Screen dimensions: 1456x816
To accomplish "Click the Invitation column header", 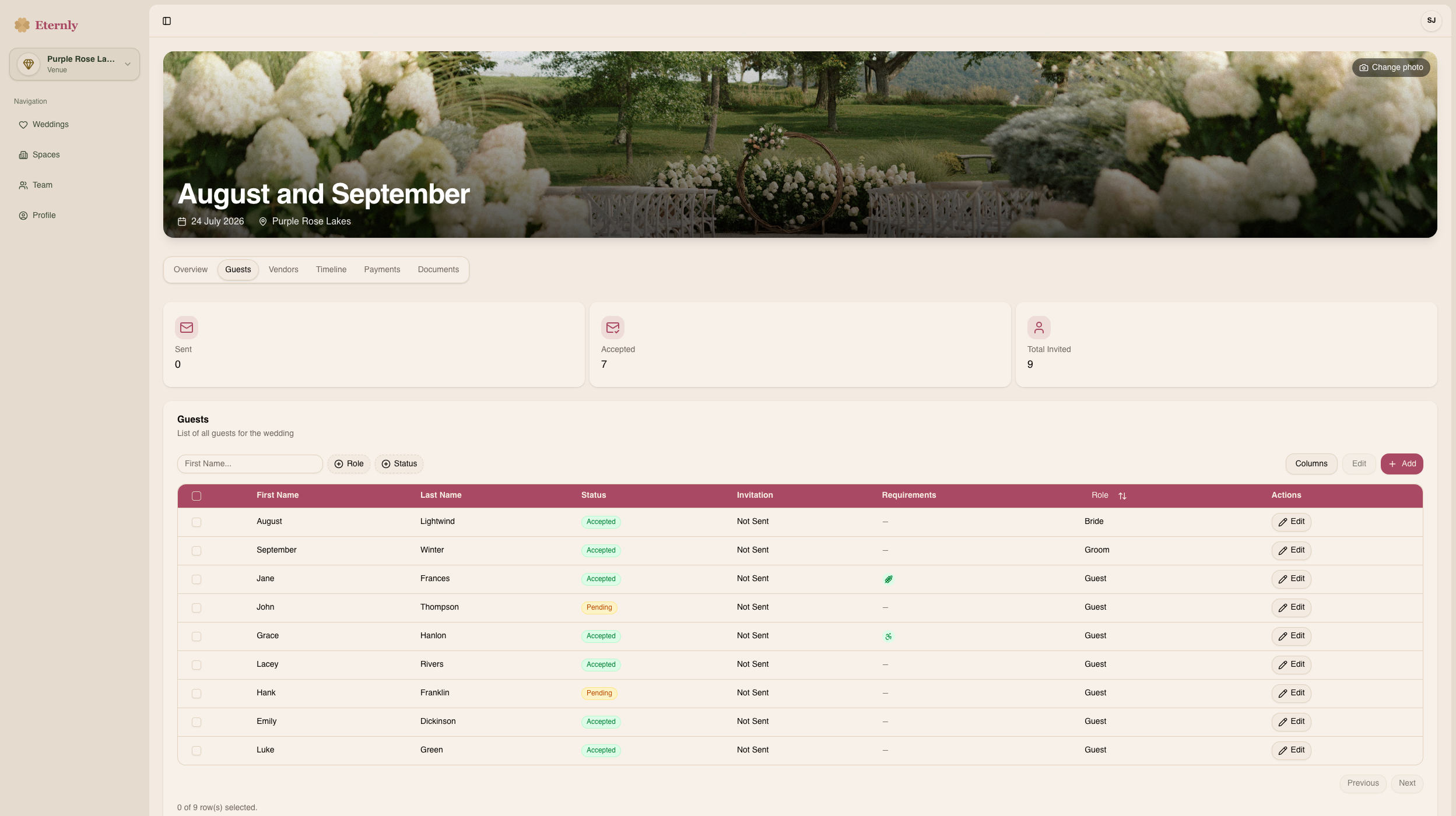I will [x=755, y=495].
